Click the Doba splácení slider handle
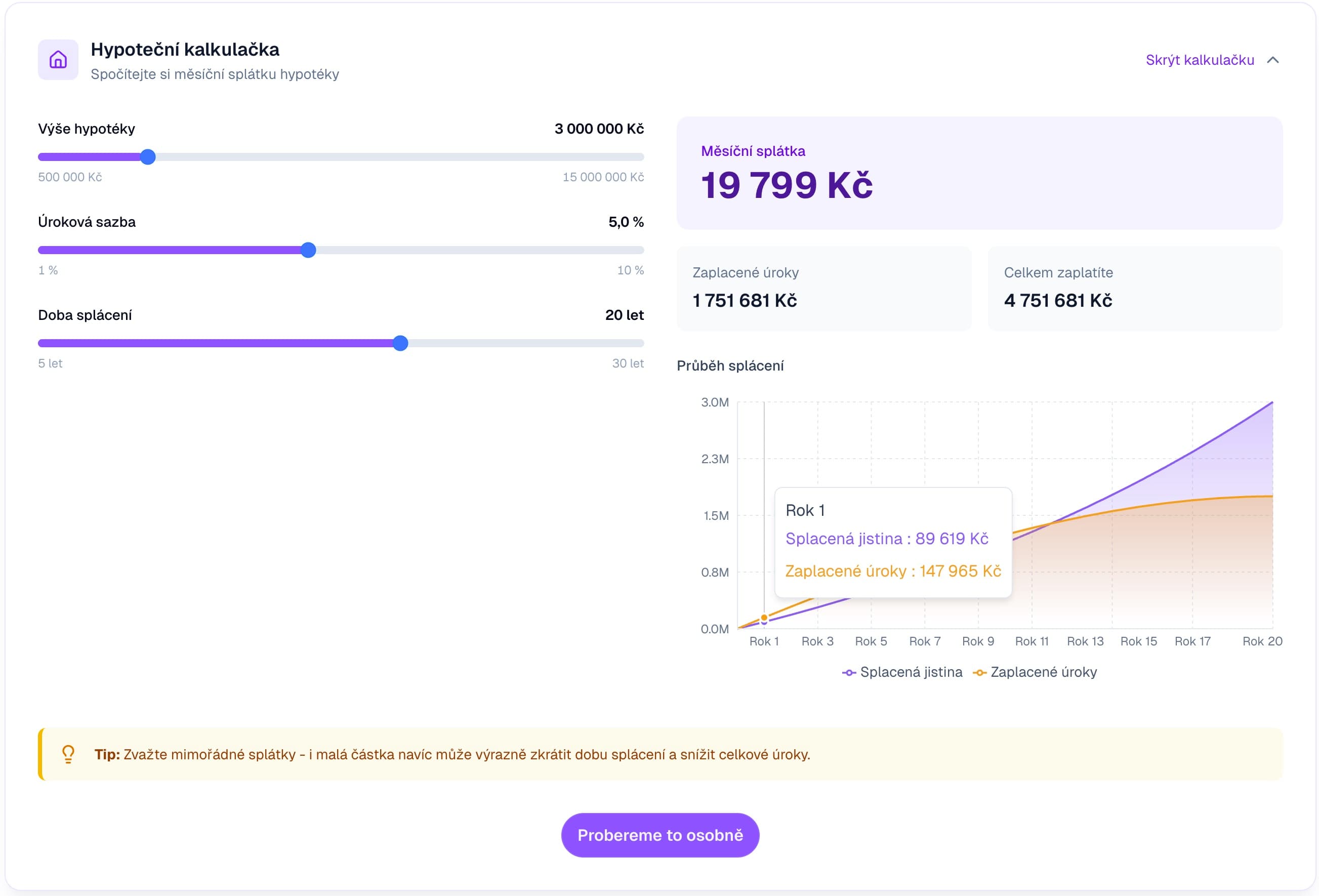 pos(401,343)
